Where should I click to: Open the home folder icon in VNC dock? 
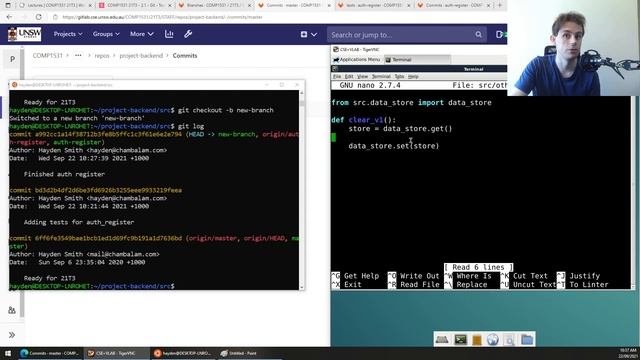527,339
